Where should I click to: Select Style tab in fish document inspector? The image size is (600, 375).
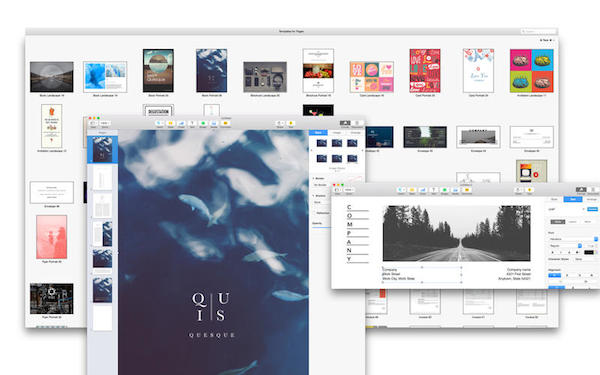point(318,132)
